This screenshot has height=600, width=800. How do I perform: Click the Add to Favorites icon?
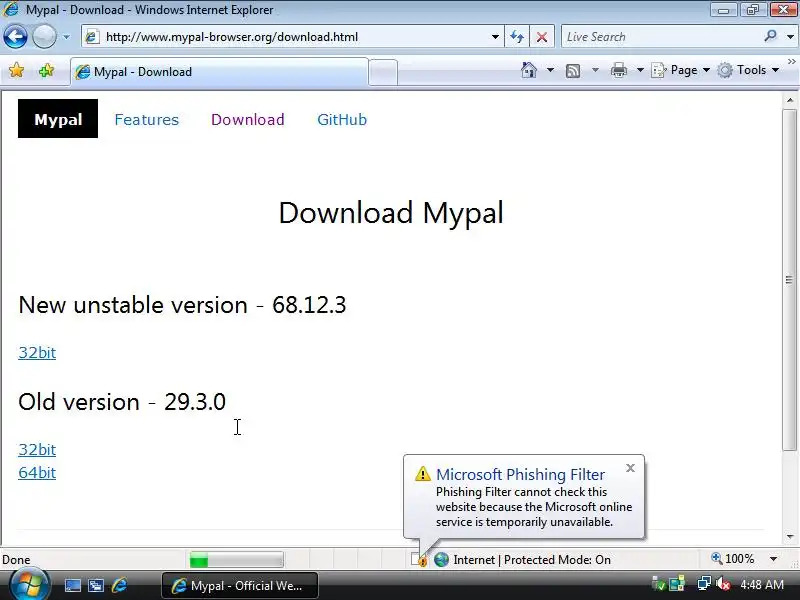(x=46, y=70)
